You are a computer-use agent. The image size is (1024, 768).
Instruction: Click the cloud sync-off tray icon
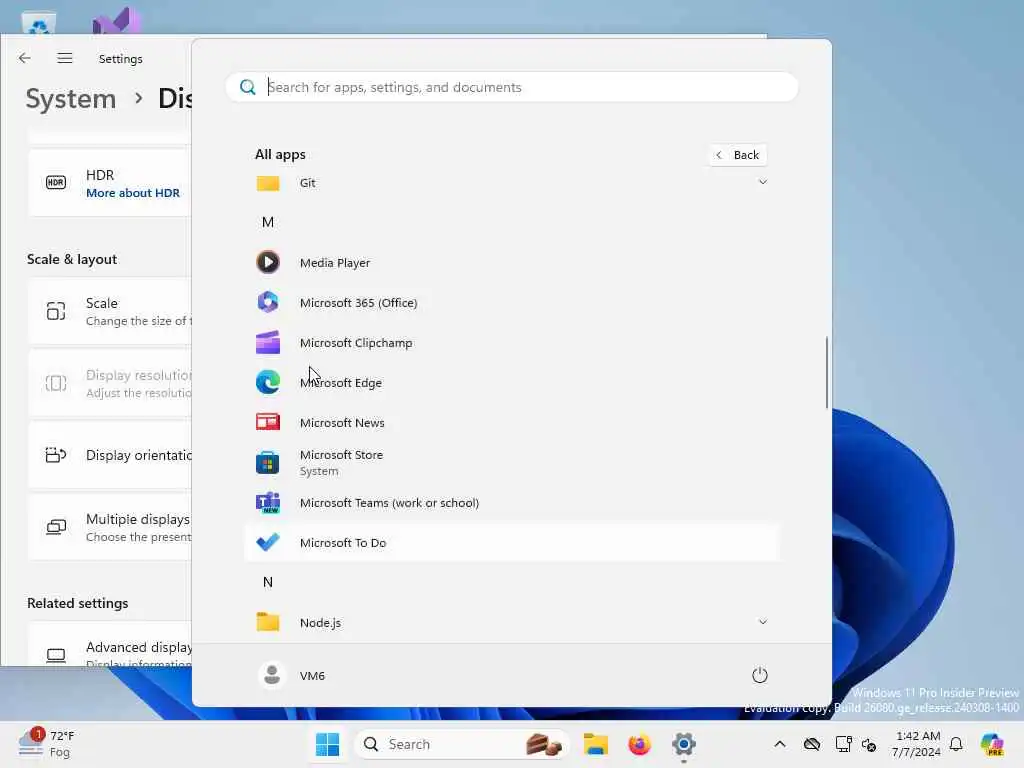(812, 744)
